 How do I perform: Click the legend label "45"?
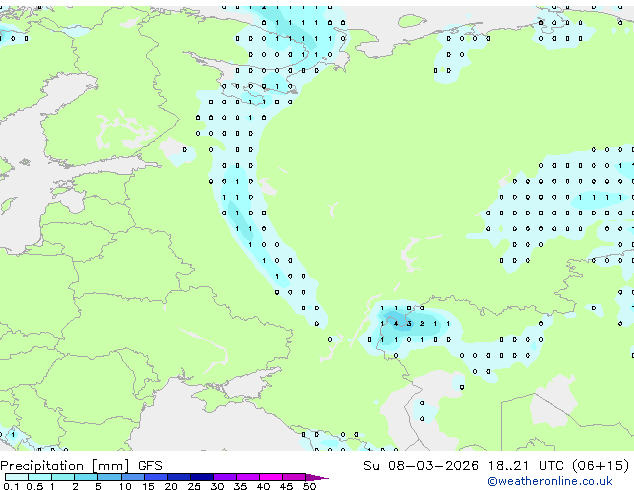(286, 486)
